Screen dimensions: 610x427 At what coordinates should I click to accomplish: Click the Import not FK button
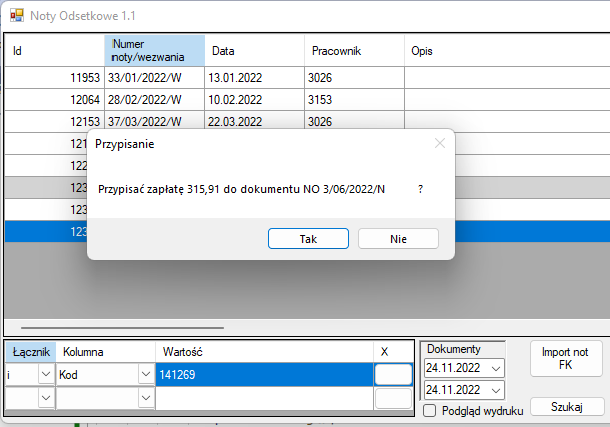pos(566,358)
